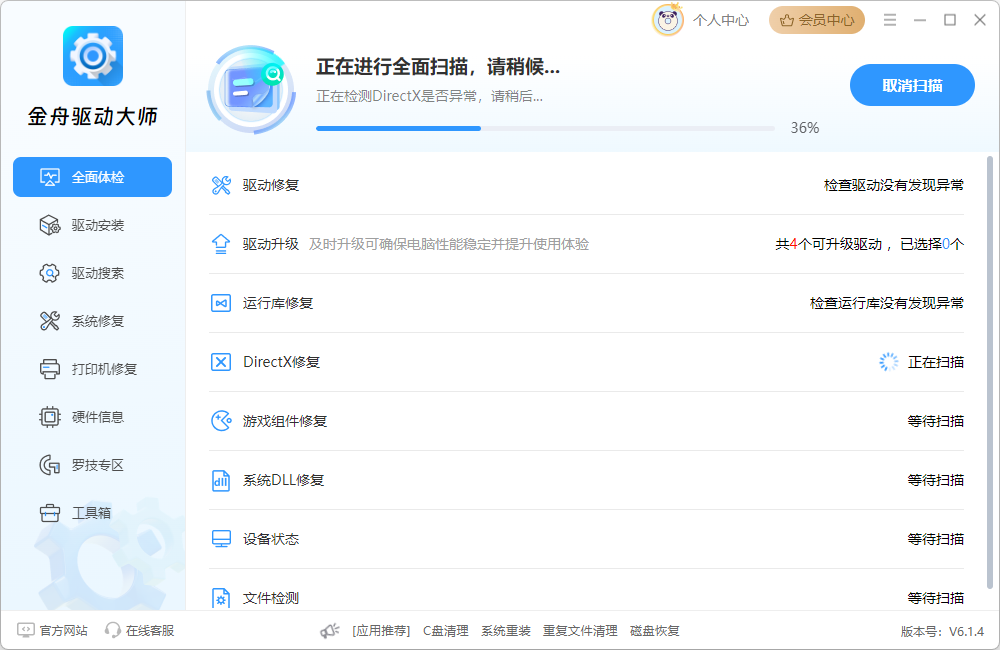Screen dimensions: 1000x650
Task: Open C盘清理 from the bottom toolbar
Action: coord(444,631)
